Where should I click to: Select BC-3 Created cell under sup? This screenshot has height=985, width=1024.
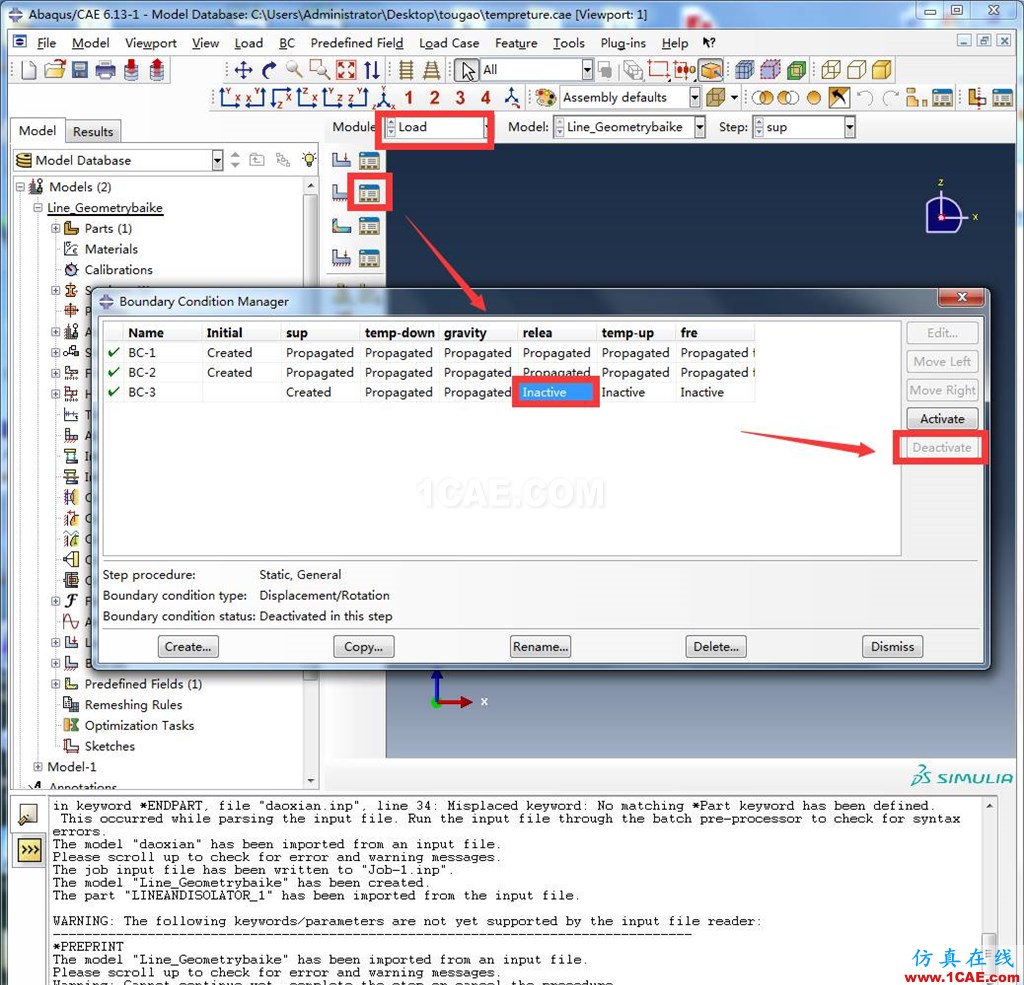tap(320, 393)
